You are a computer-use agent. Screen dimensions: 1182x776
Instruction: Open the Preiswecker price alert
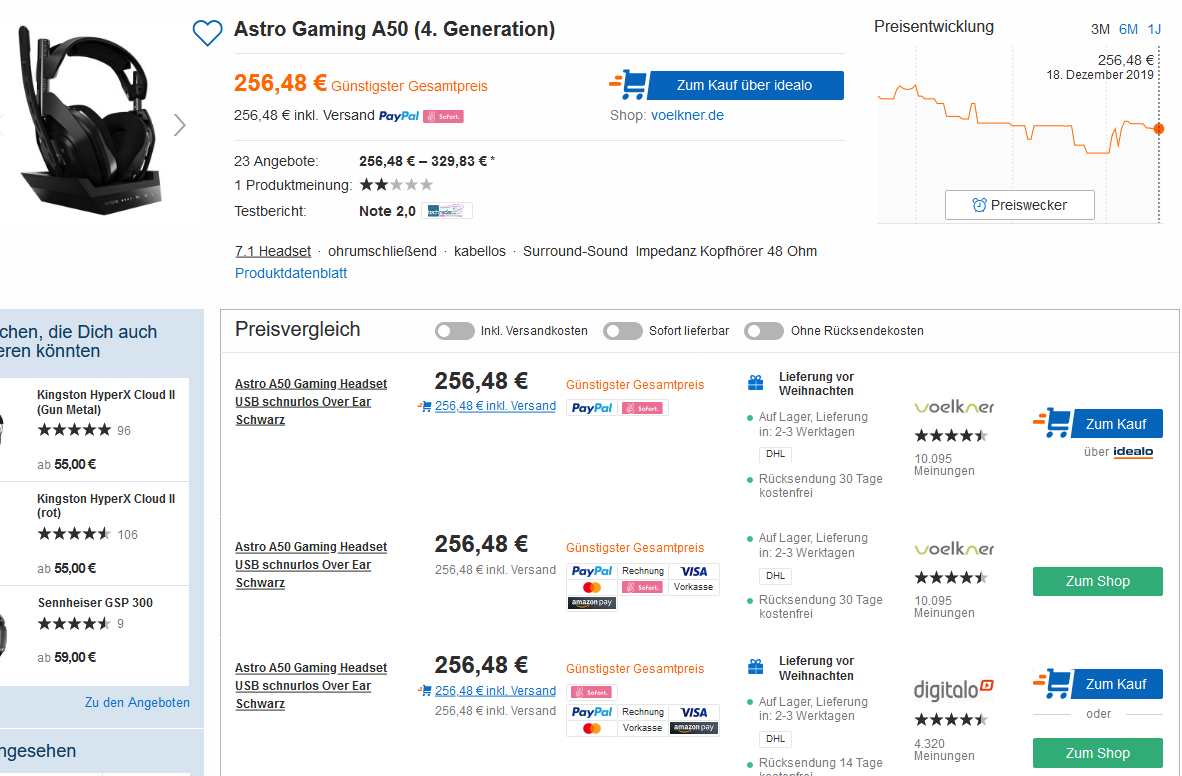pyautogui.click(x=1019, y=205)
